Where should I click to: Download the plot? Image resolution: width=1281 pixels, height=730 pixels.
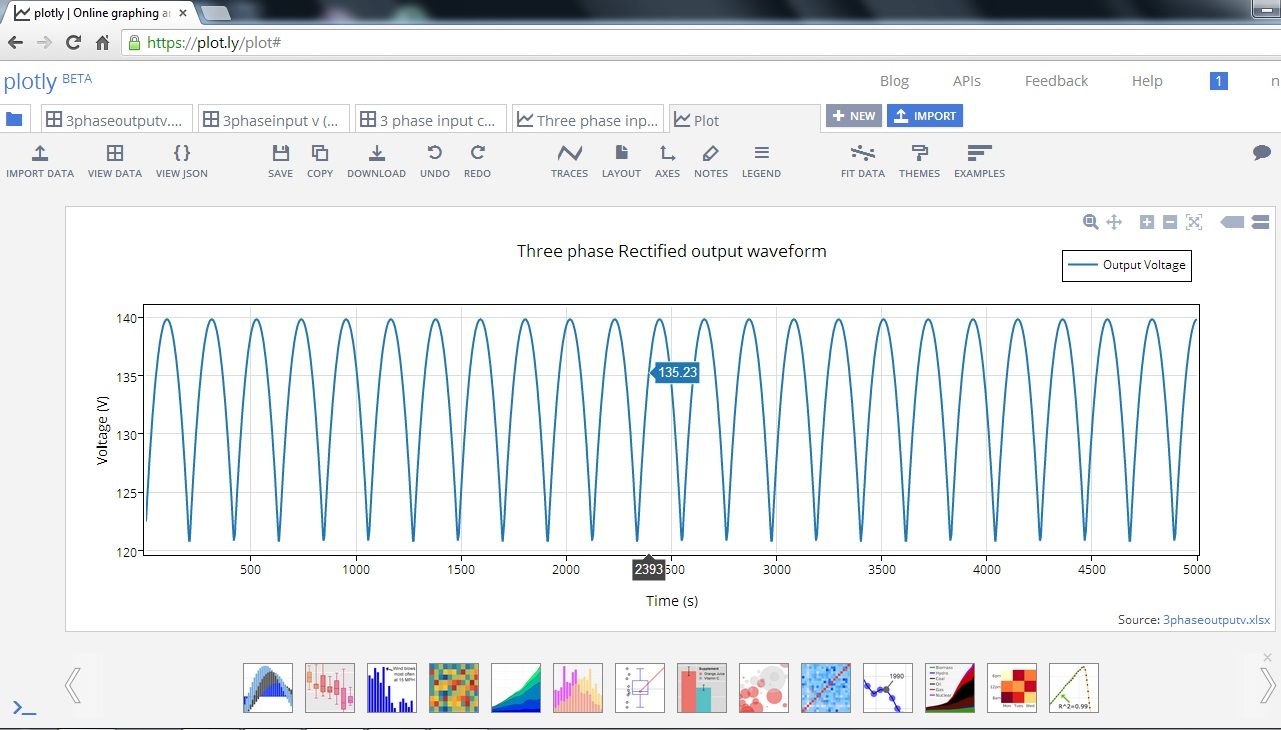376,158
